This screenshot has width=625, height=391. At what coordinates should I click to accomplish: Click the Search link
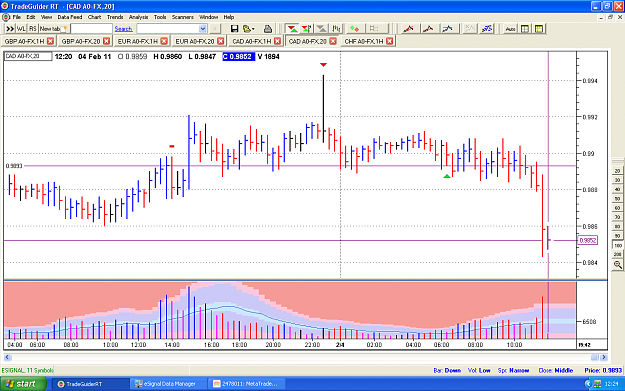click(x=123, y=29)
